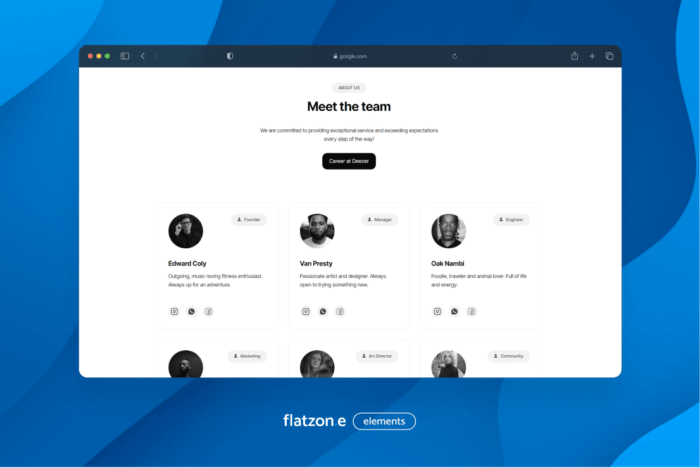Click Oak Nambi's Instagram icon
The image size is (700, 468).
[x=437, y=311]
